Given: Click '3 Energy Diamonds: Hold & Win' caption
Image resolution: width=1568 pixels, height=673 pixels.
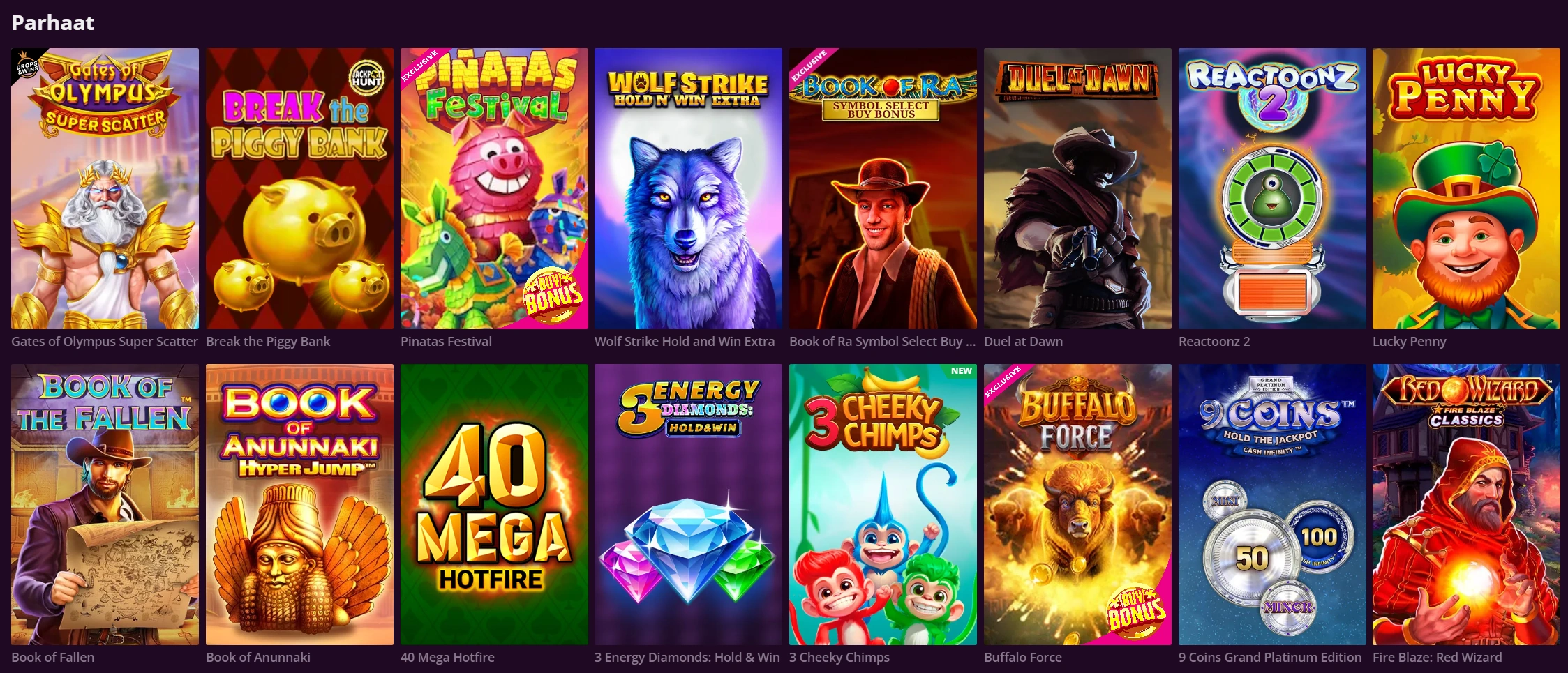Looking at the screenshot, I should [x=687, y=657].
